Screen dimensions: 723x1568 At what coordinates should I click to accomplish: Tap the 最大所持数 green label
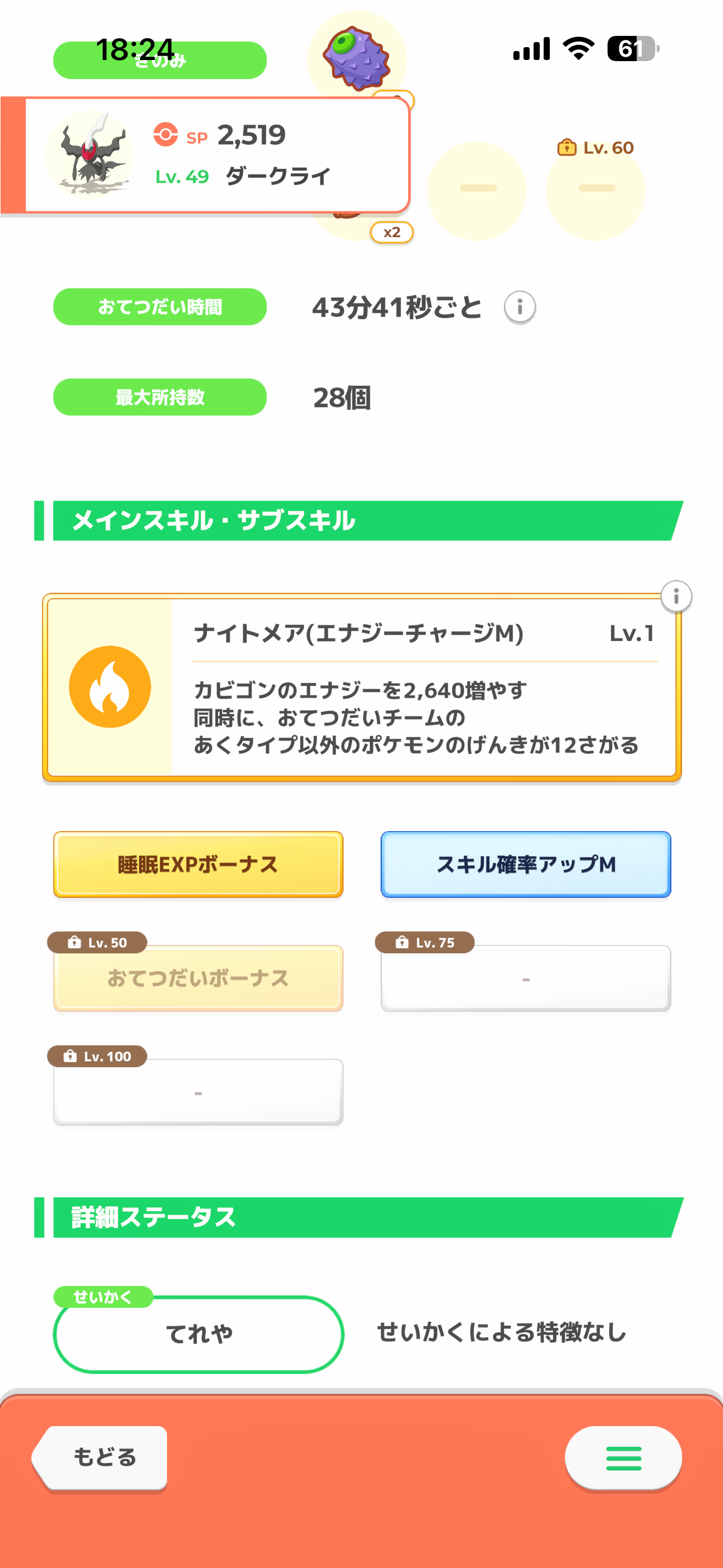[160, 398]
